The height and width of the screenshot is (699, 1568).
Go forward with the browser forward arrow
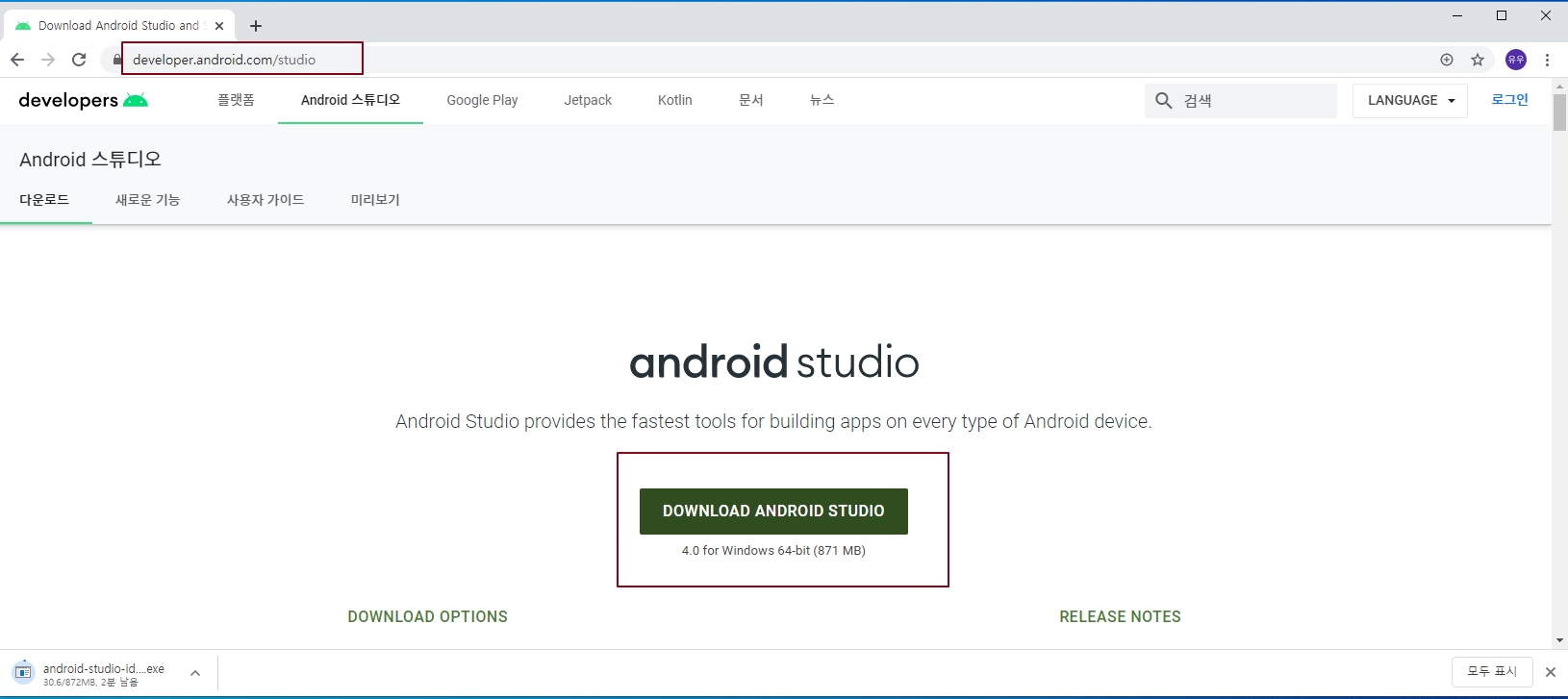click(x=48, y=60)
